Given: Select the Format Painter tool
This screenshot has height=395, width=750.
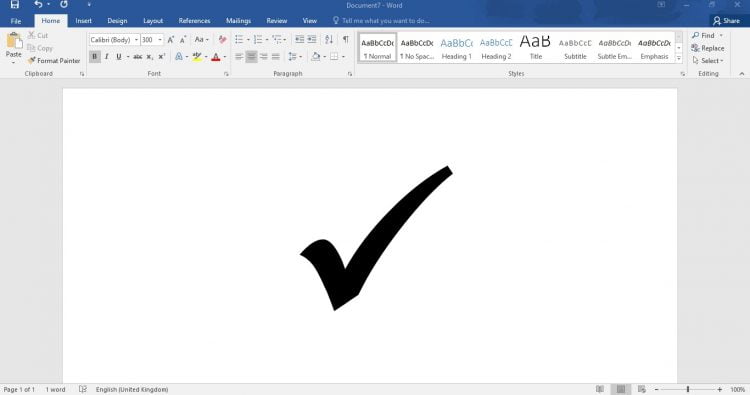Looking at the screenshot, I should tap(54, 61).
